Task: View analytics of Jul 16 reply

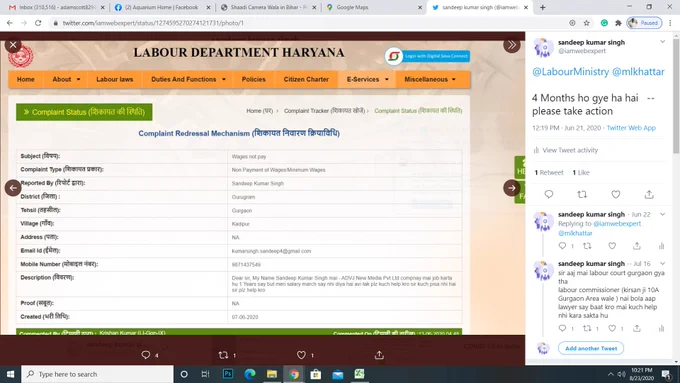Action: [x=661, y=328]
